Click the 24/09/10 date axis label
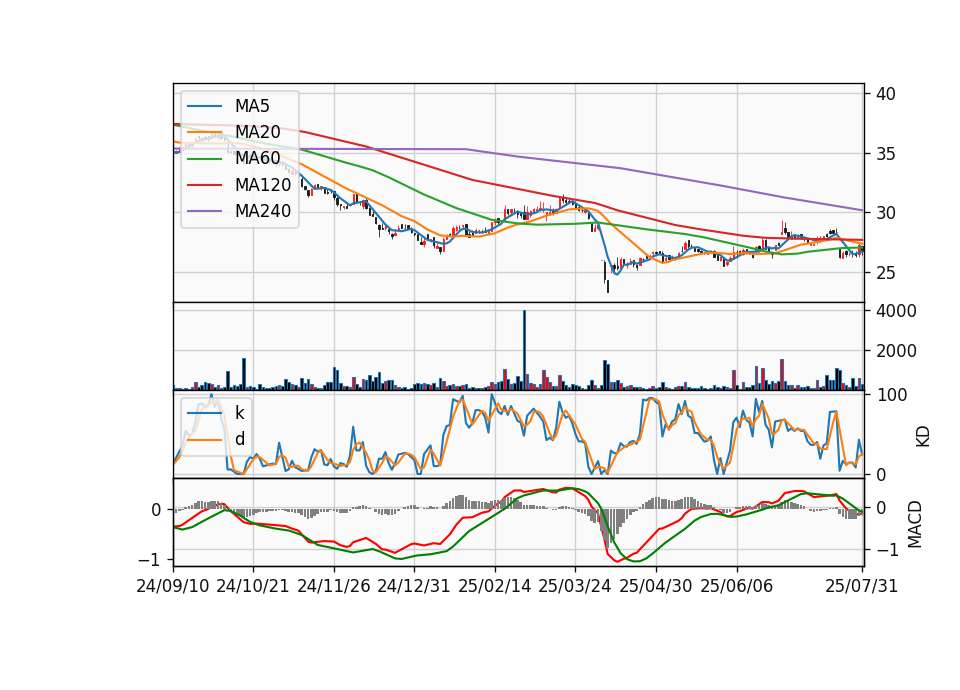The image size is (960, 690). click(173, 586)
